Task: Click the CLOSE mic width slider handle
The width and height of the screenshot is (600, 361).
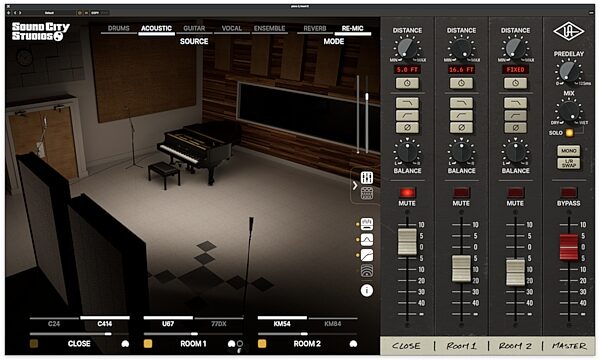Action: pos(108,334)
